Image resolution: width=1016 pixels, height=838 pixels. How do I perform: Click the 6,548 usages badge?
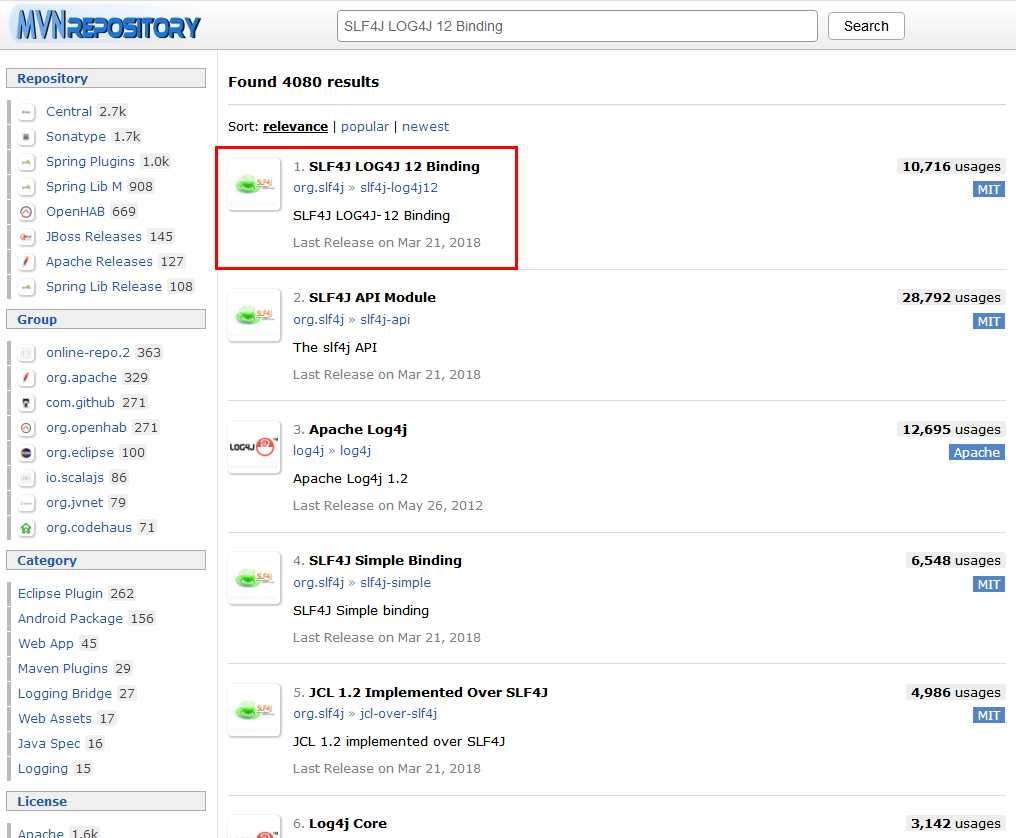956,561
